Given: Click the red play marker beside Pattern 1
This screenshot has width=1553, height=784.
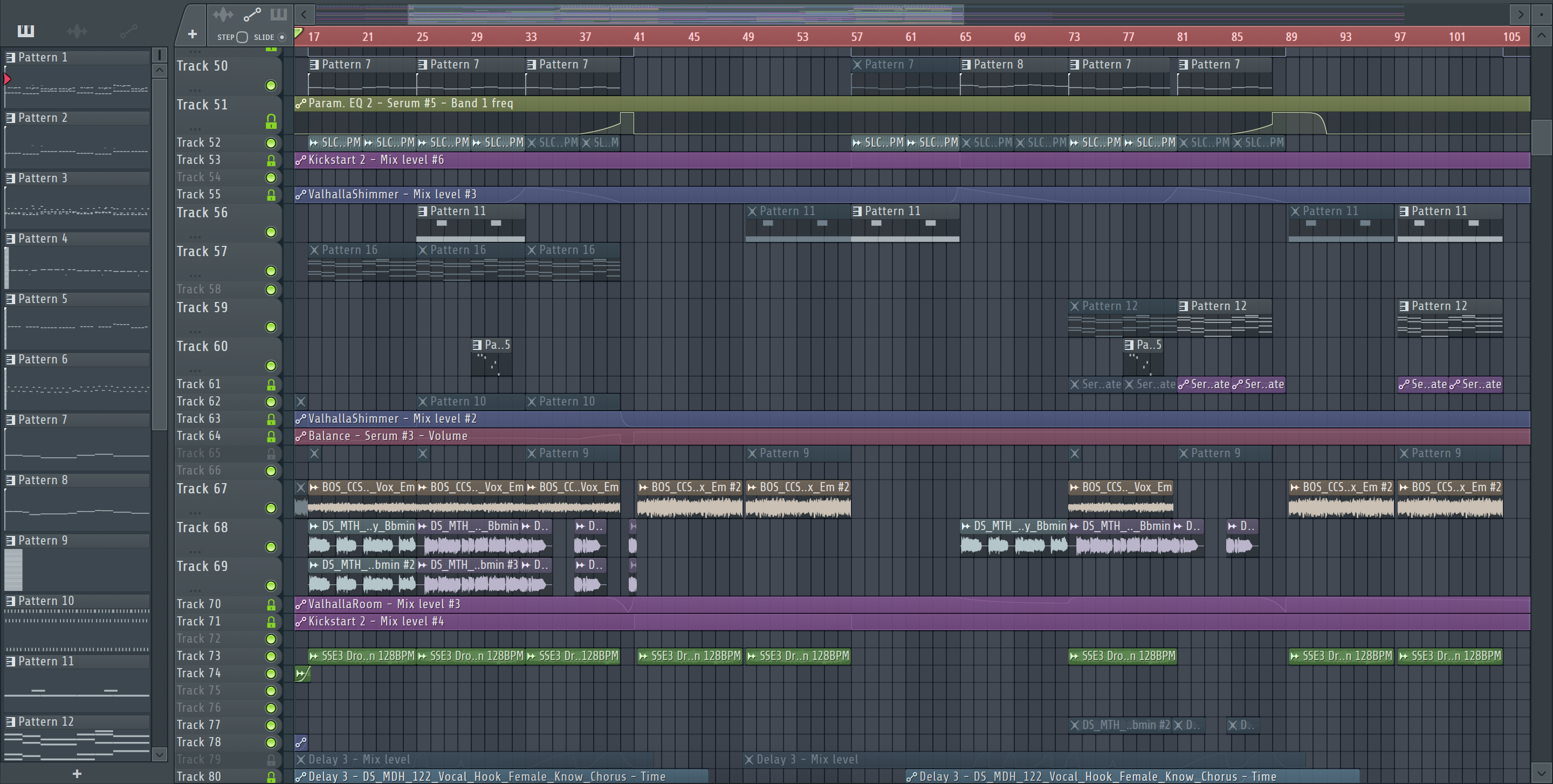Looking at the screenshot, I should click(x=7, y=79).
